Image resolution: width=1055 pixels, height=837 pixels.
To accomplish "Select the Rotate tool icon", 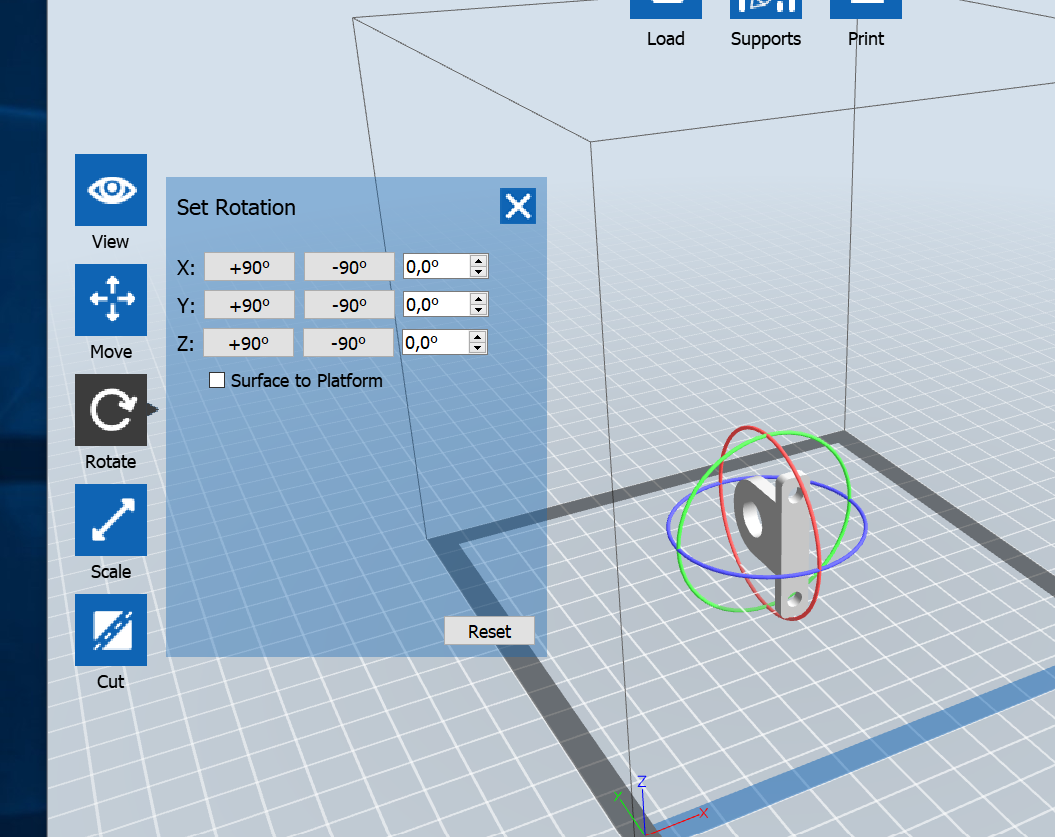I will point(111,410).
